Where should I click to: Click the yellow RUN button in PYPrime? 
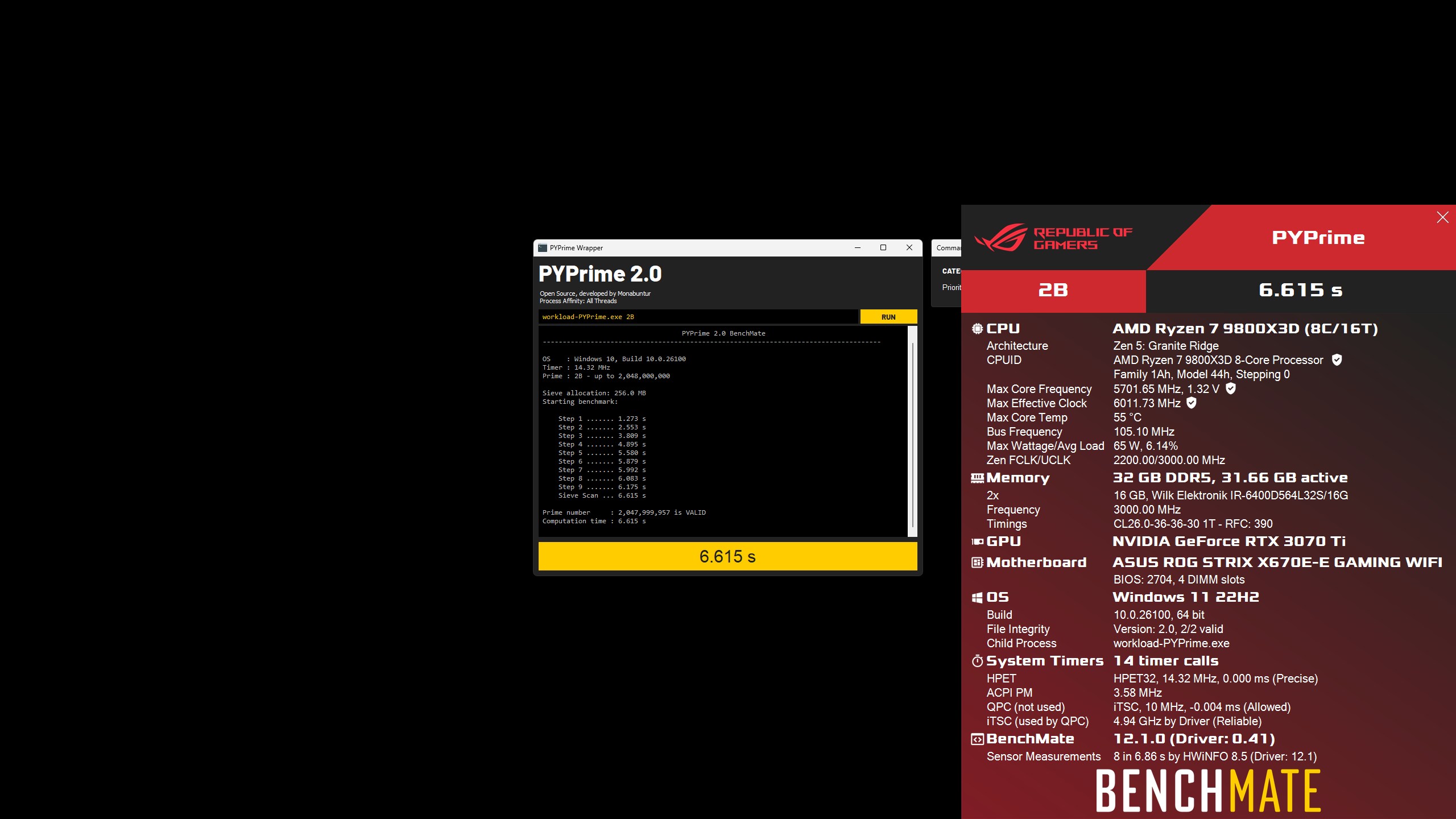pos(888,317)
